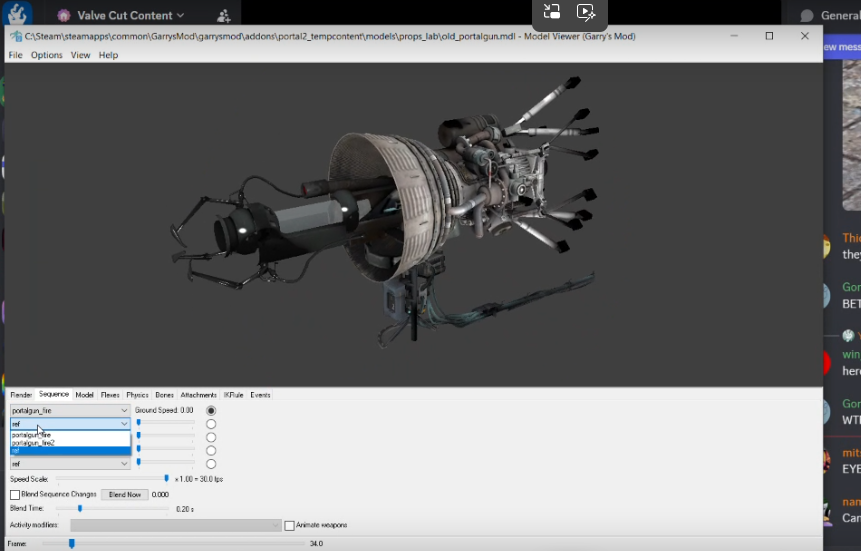Viewport: 861px width, 551px height.
Task: Switch to the IKRule tab
Action: (x=233, y=395)
